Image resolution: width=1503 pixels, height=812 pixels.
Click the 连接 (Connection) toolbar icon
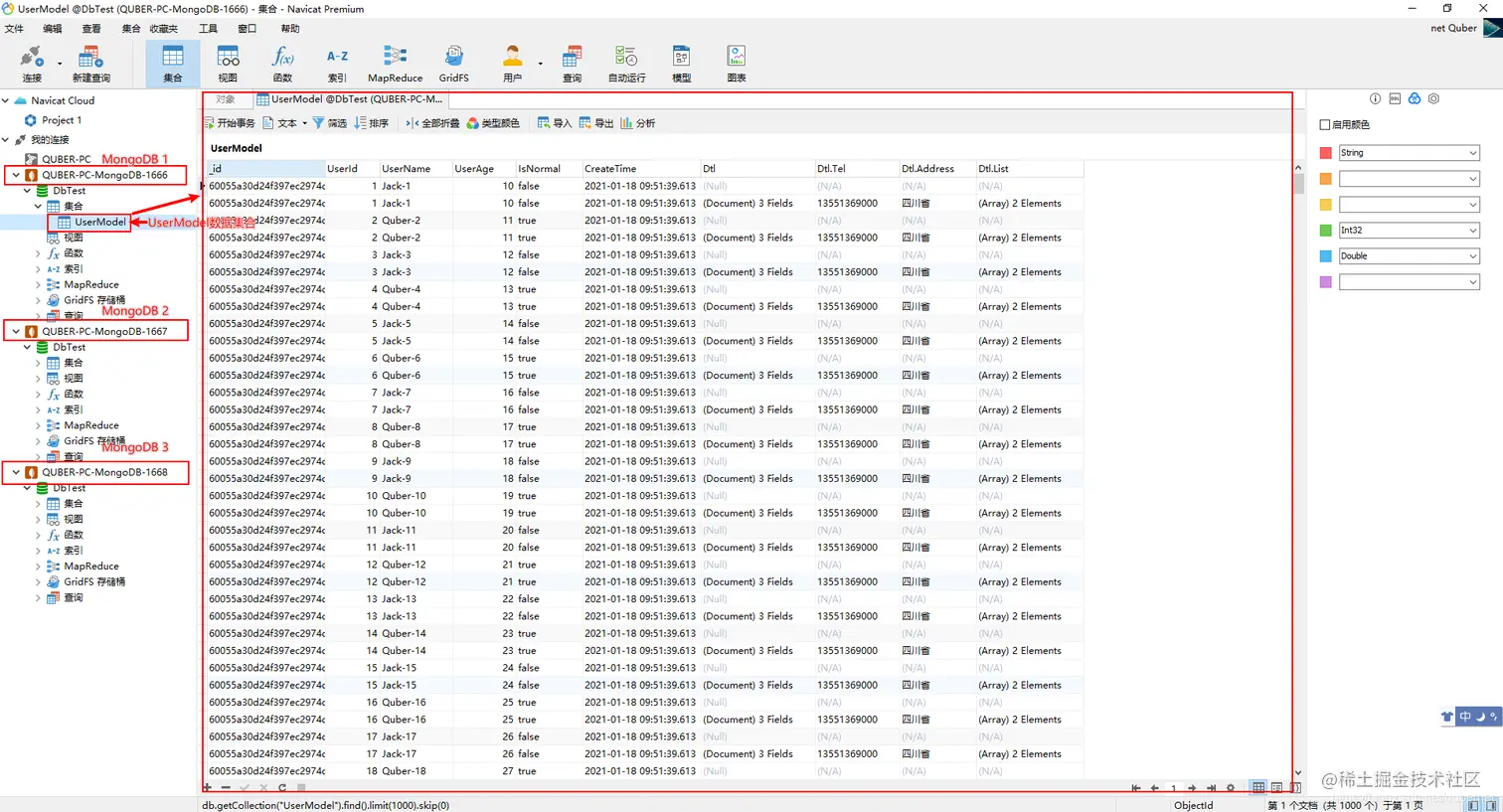tap(32, 64)
